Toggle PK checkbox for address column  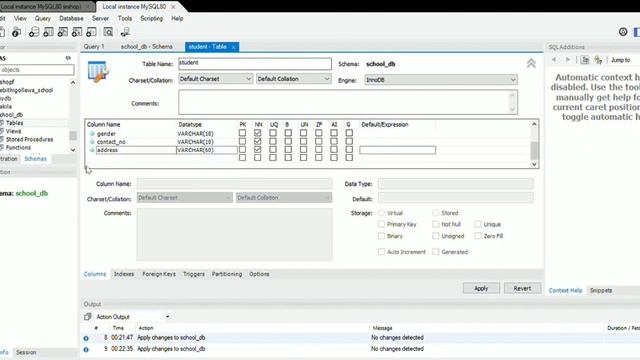(x=242, y=149)
